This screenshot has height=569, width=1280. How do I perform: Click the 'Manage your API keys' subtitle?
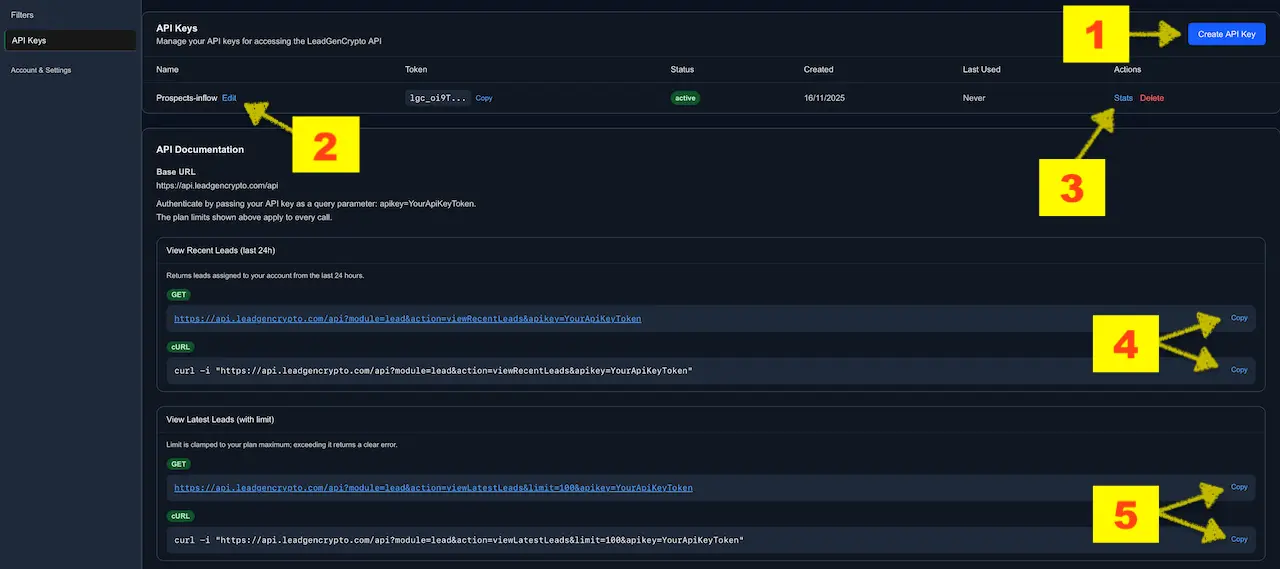[269, 41]
